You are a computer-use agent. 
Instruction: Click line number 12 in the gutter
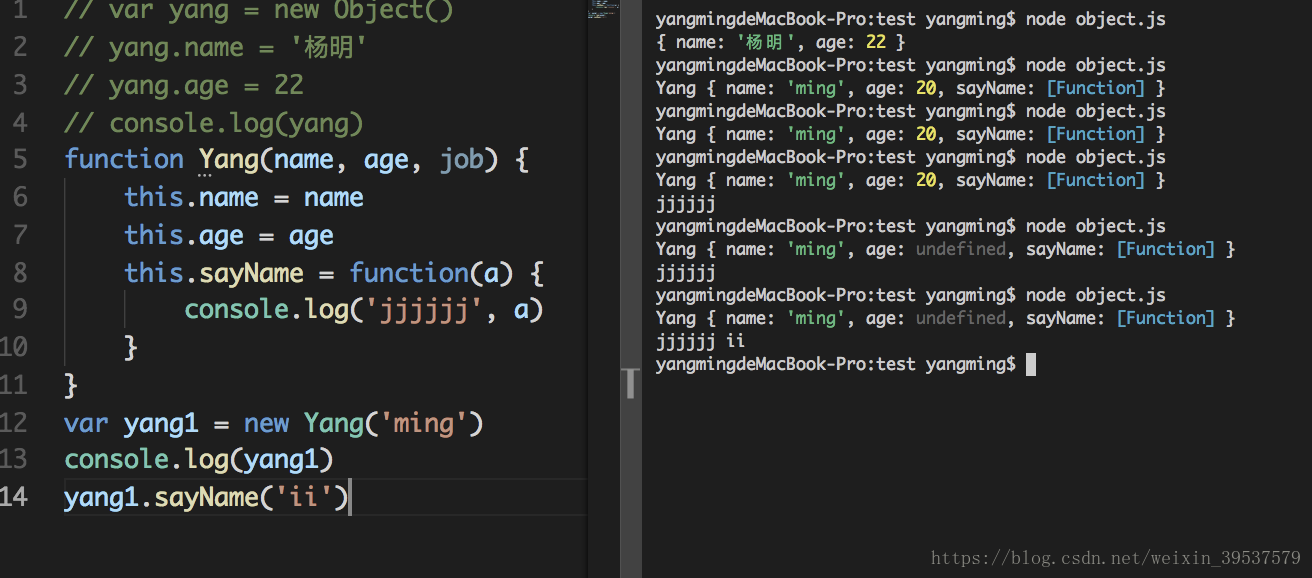coord(14,422)
